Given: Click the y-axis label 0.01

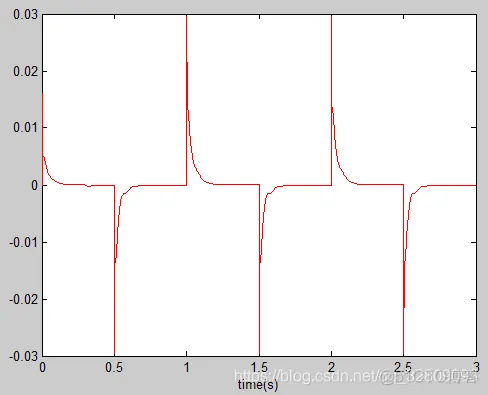Looking at the screenshot, I should point(25,128).
